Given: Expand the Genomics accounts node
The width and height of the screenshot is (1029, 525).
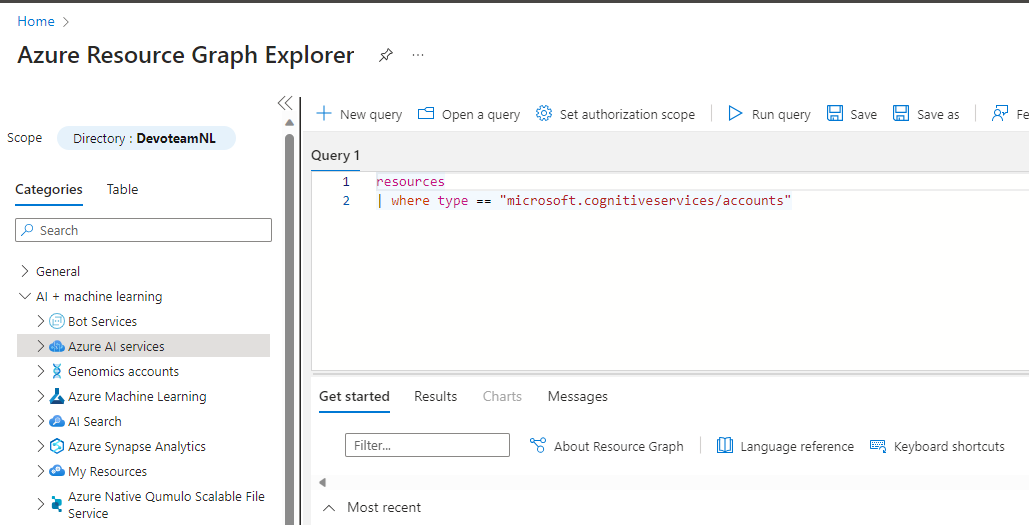Looking at the screenshot, I should 41,371.
